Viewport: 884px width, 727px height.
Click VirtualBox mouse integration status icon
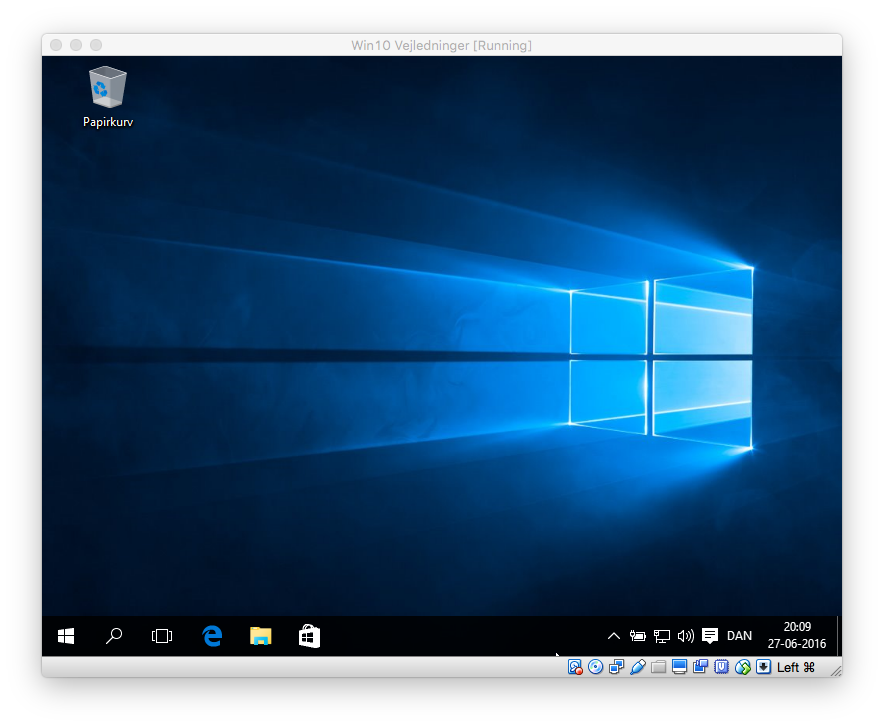(x=742, y=667)
